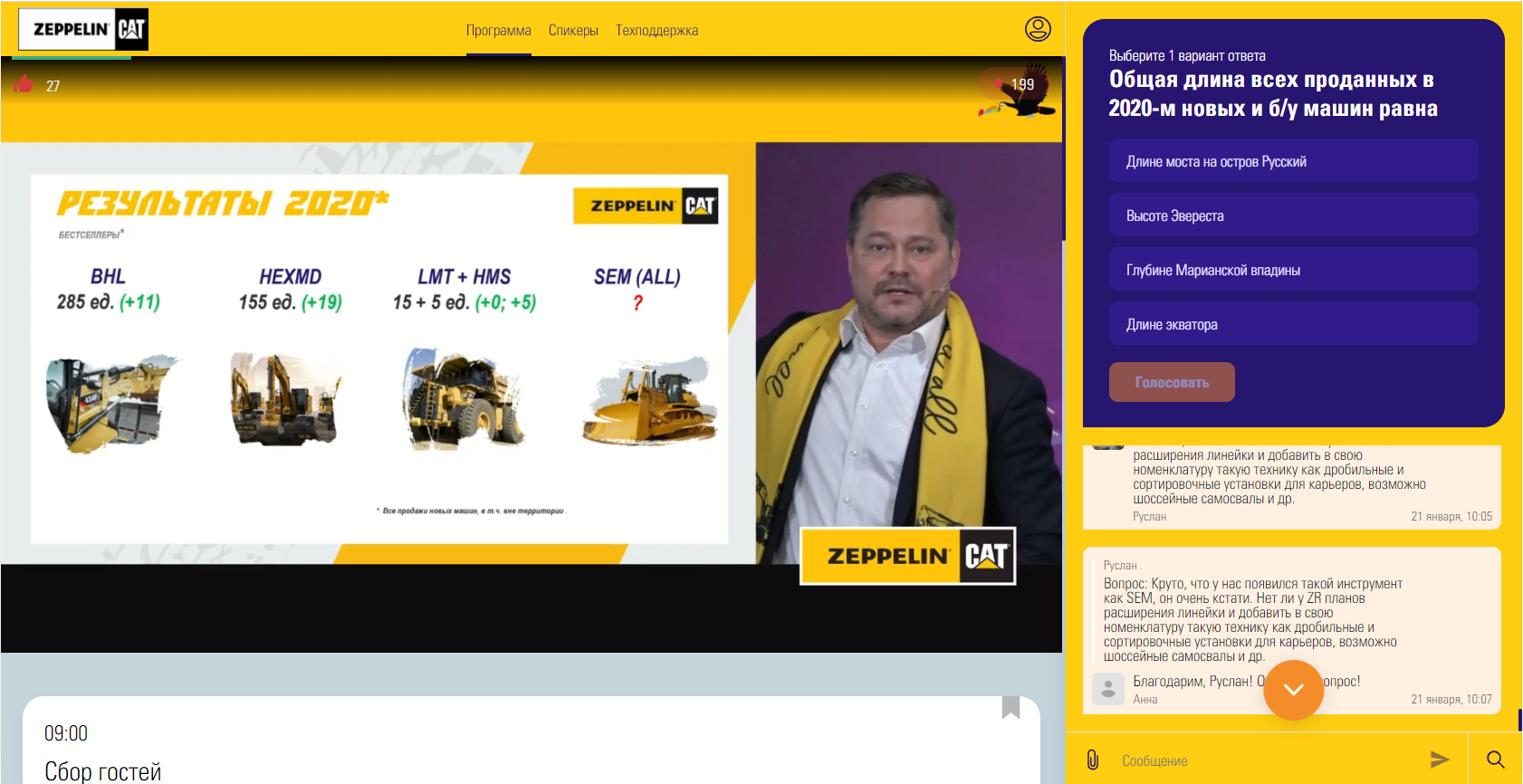Image resolution: width=1523 pixels, height=784 pixels.
Task: Bookmark the 09:00 agenda item
Action: tap(1011, 707)
